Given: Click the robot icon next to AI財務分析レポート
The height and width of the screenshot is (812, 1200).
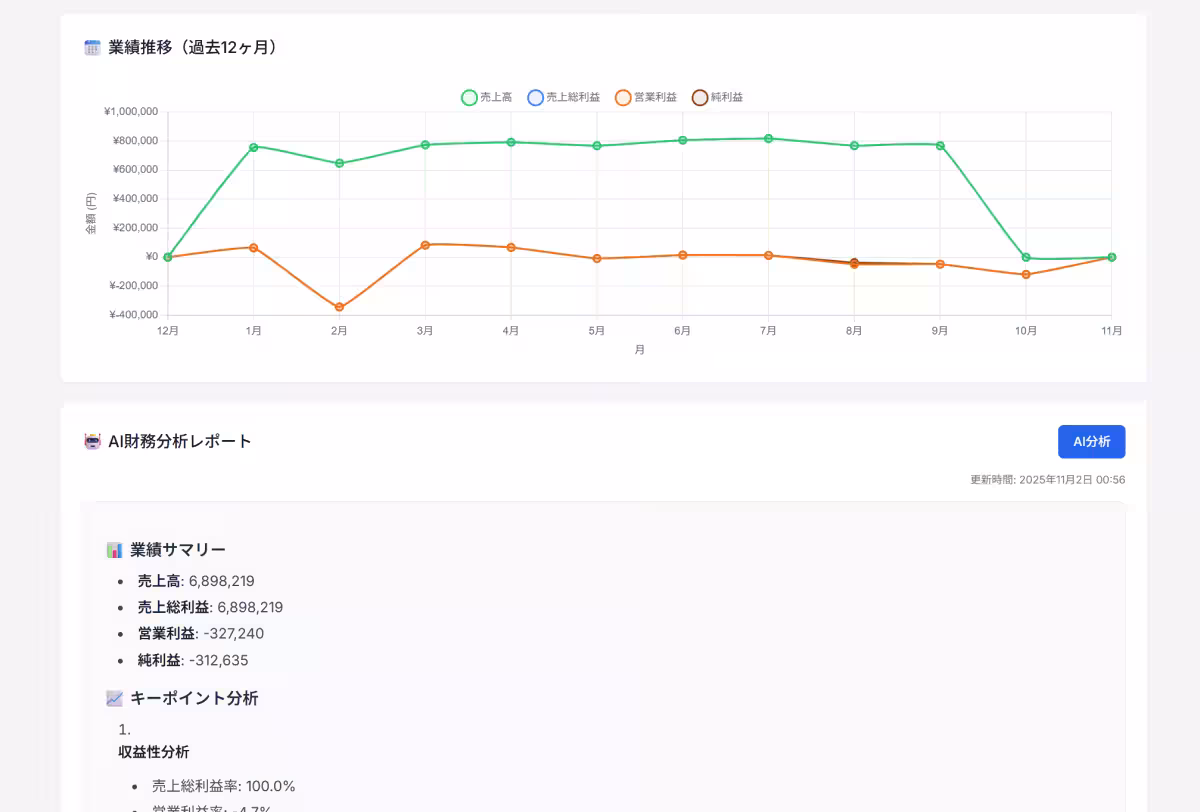Looking at the screenshot, I should click(x=91, y=441).
